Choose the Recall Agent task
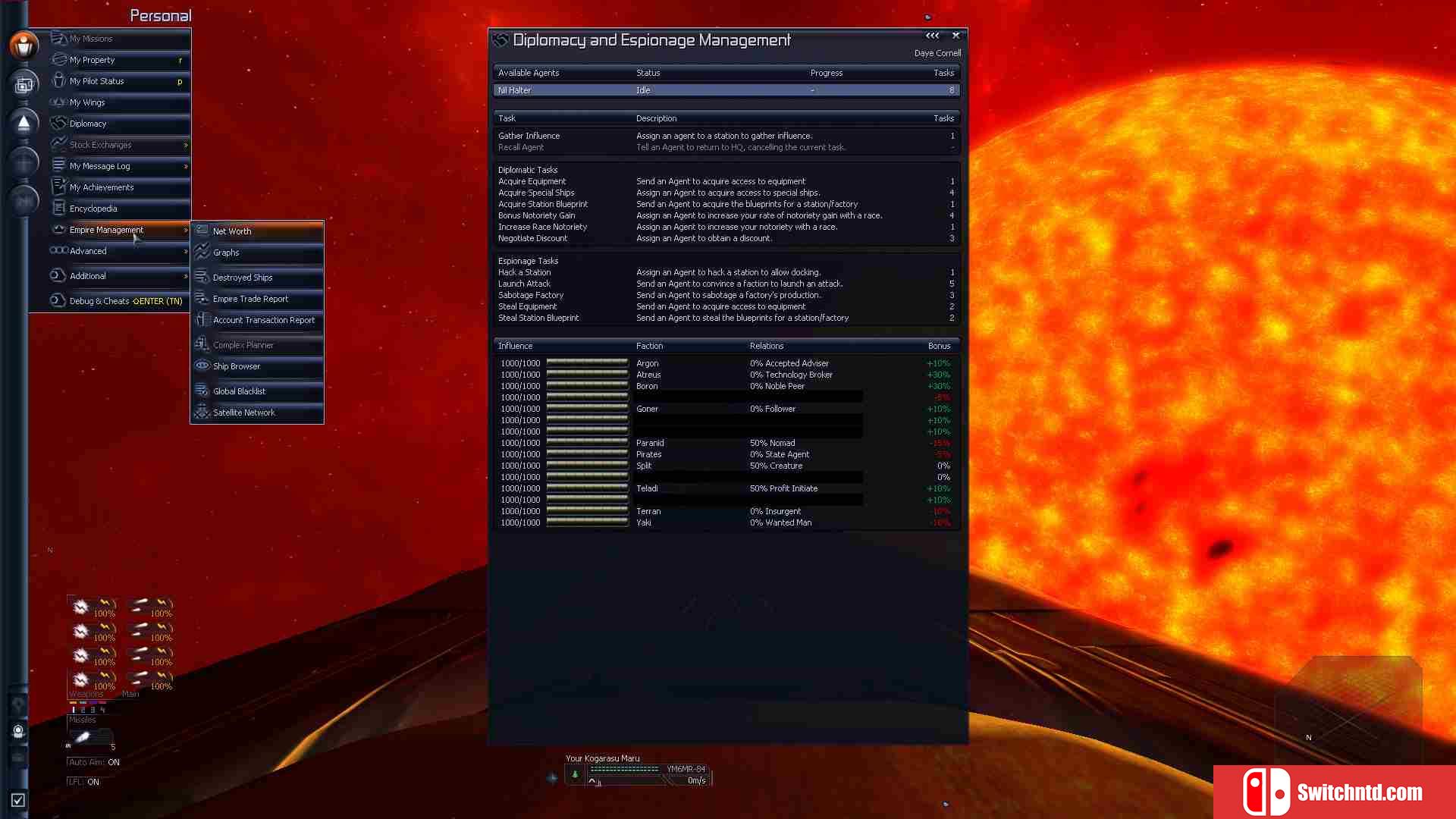The image size is (1456, 819). [726, 147]
